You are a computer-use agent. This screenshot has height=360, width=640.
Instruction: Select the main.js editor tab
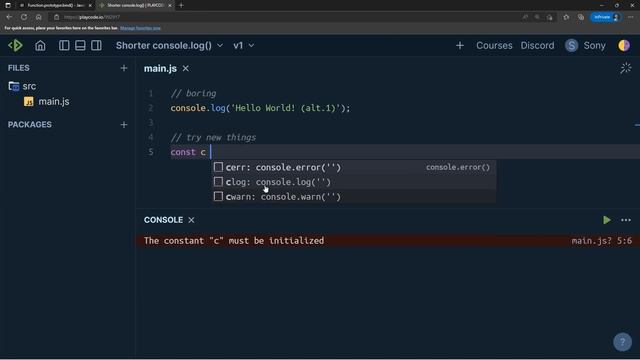coord(160,69)
